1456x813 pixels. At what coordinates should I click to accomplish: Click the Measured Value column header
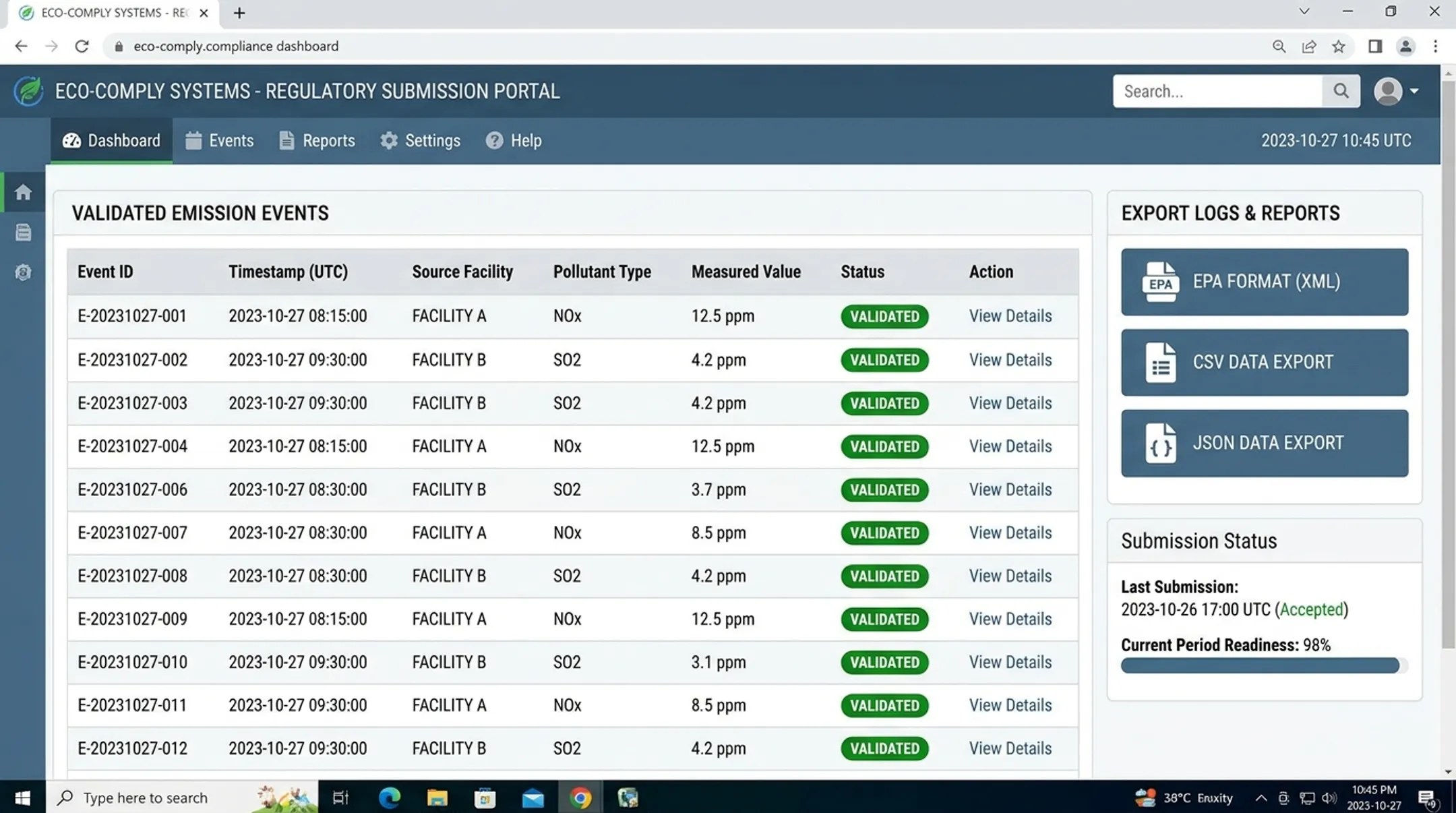(x=746, y=272)
